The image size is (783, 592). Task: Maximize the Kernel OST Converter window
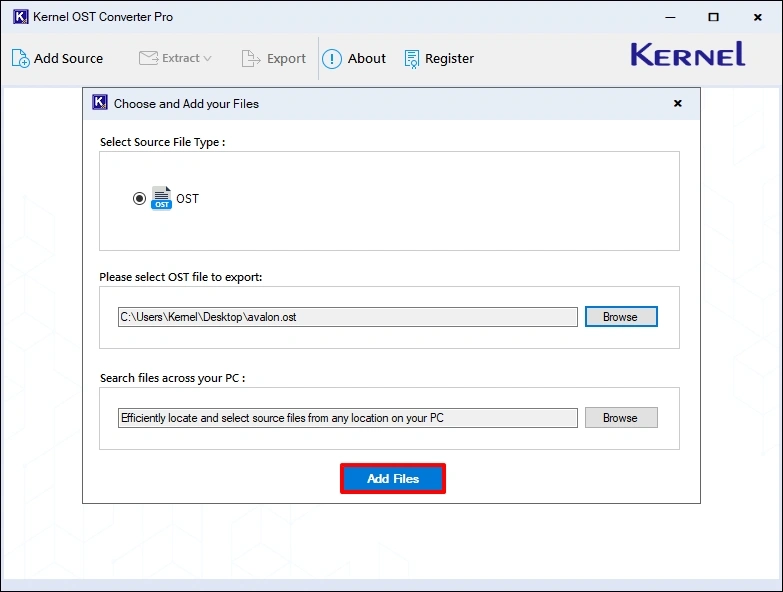tap(713, 17)
